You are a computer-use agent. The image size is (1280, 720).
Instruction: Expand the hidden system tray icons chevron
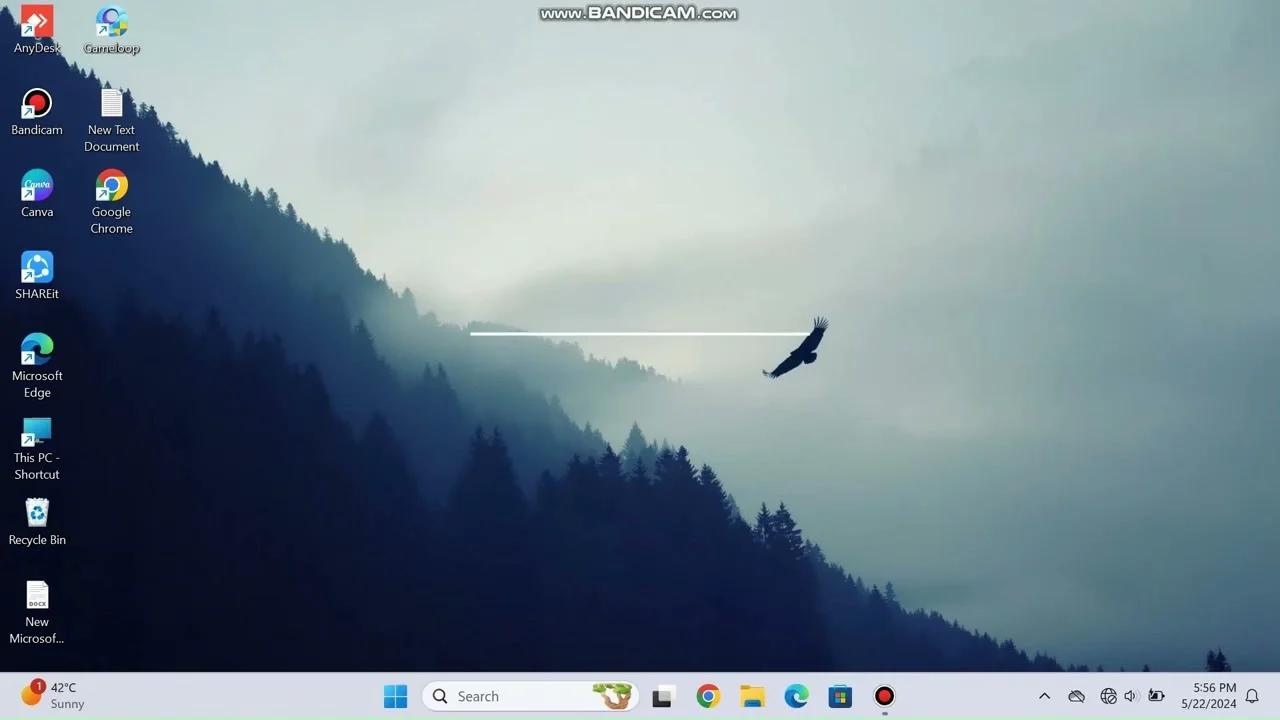(1044, 696)
